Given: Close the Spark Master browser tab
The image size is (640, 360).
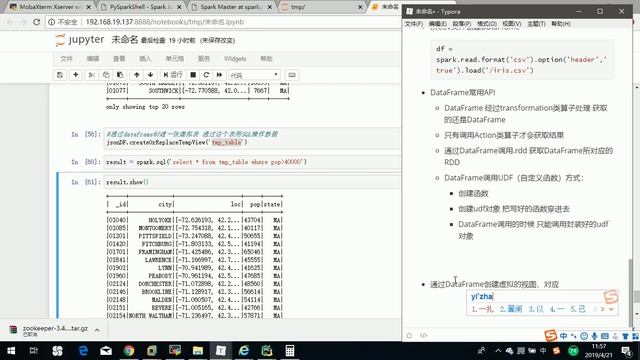Looking at the screenshot, I should [x=270, y=7].
